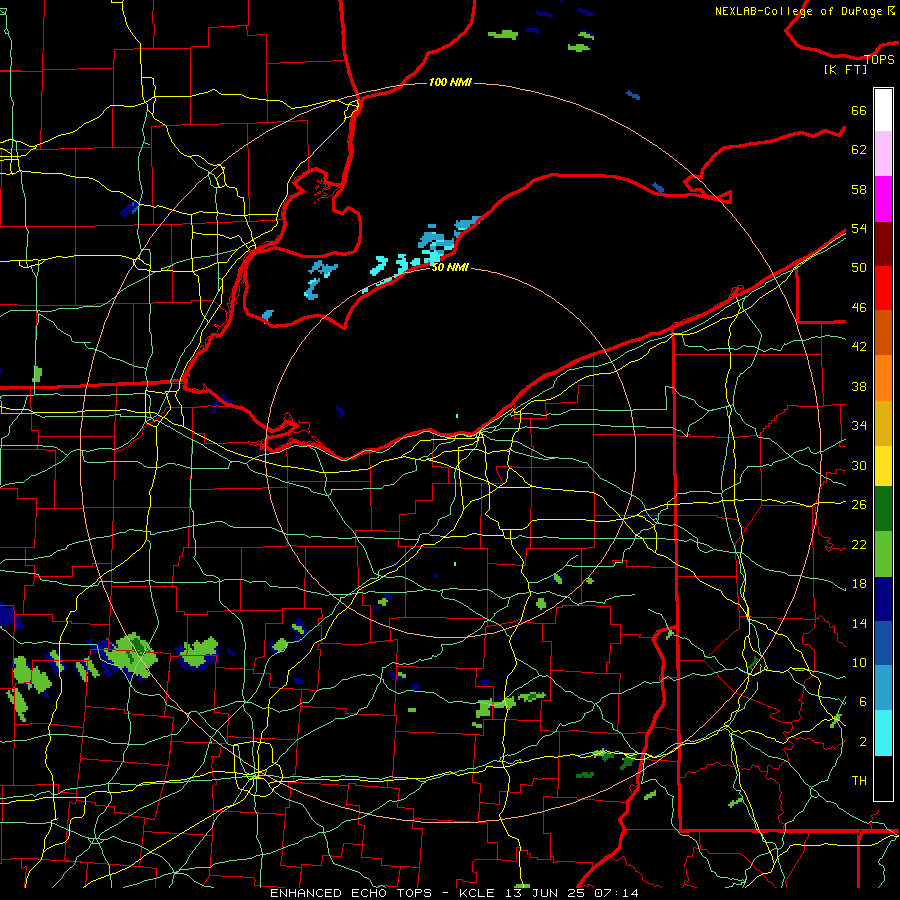The width and height of the screenshot is (900, 900).
Task: Click the legend value 14
Action: pos(859,623)
